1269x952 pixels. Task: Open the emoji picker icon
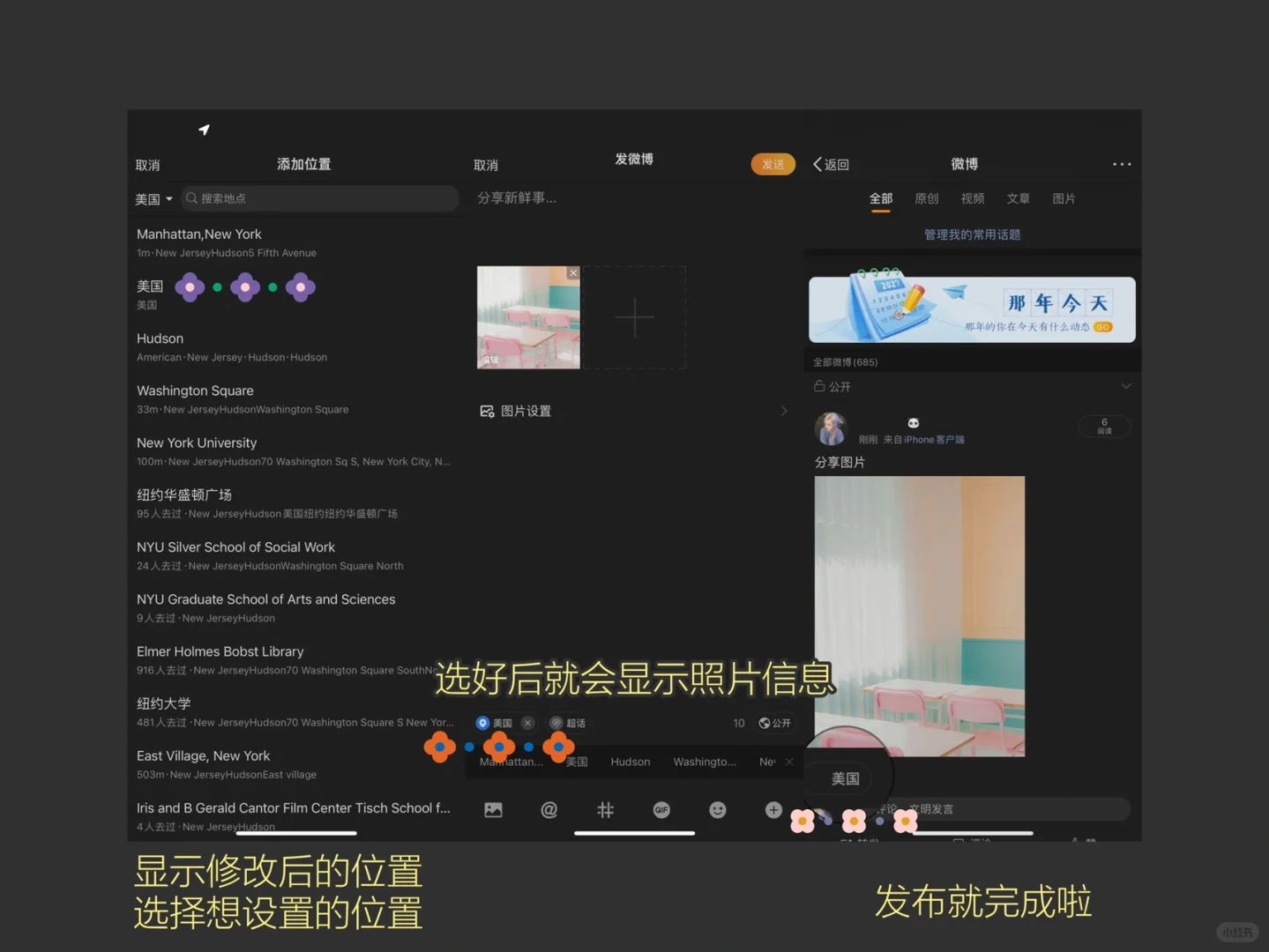point(717,809)
